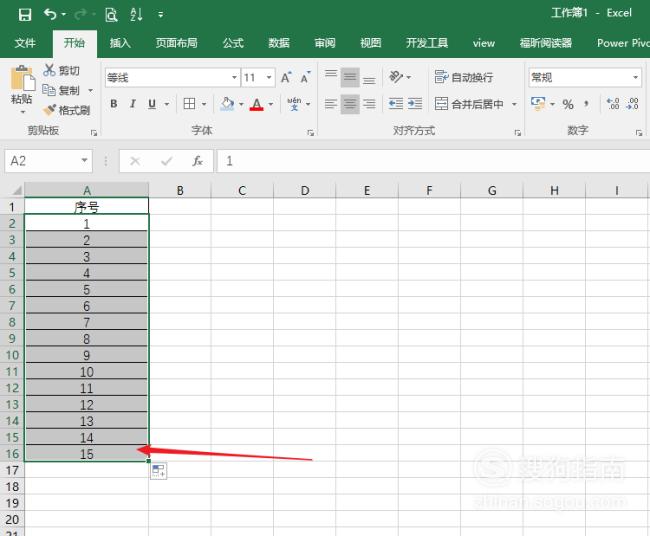Toggle right text alignment

[x=369, y=104]
